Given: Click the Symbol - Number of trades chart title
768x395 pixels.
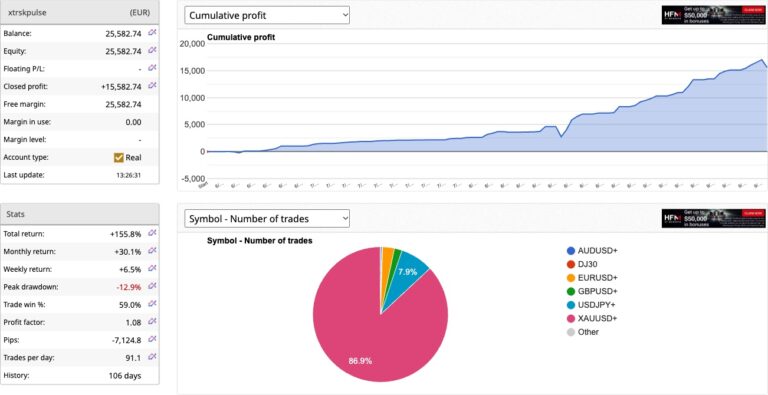Looking at the screenshot, I should (260, 240).
